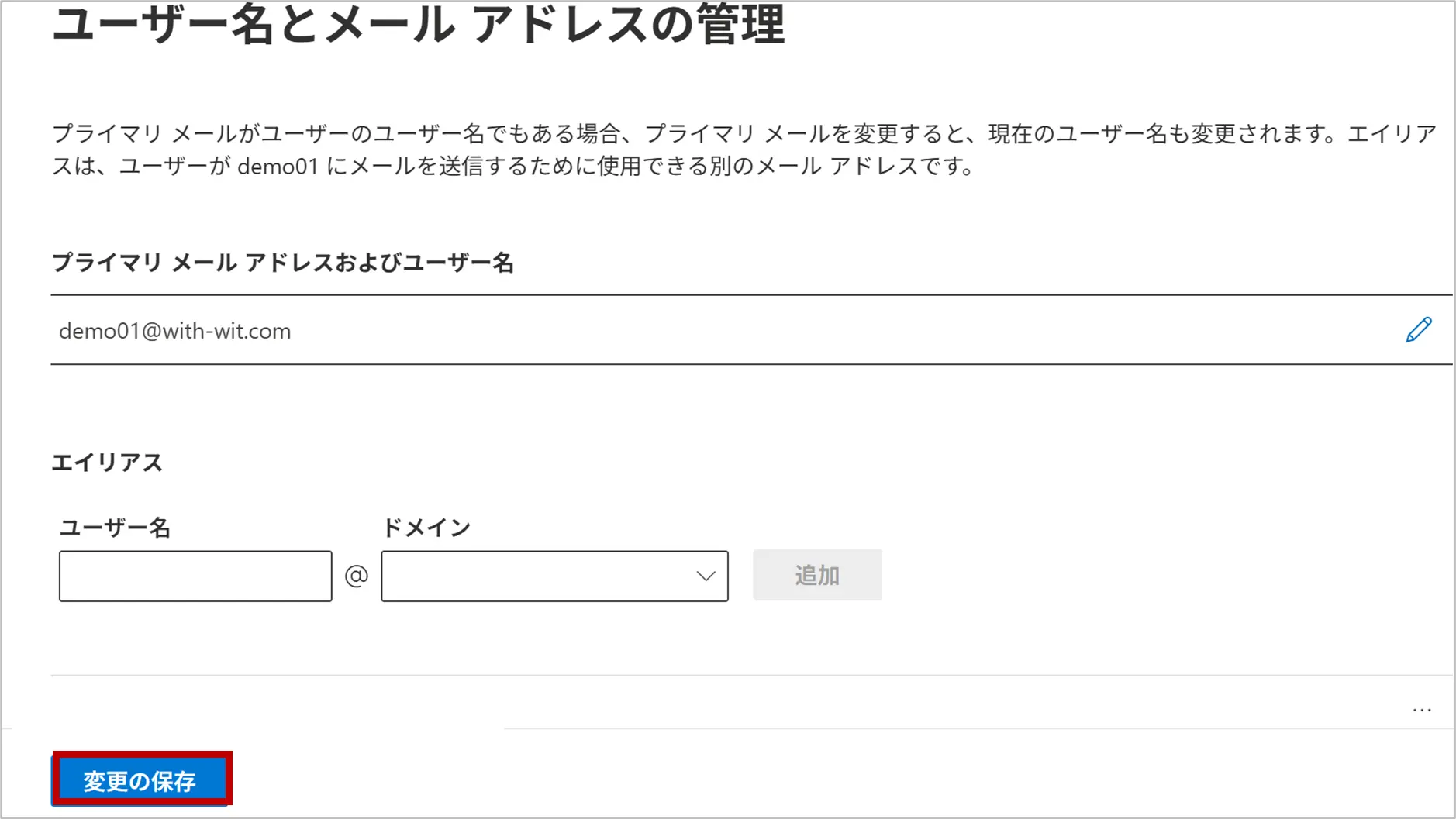The image size is (1456, 819).
Task: Click the bold エイリアス section heading
Action: tap(107, 463)
